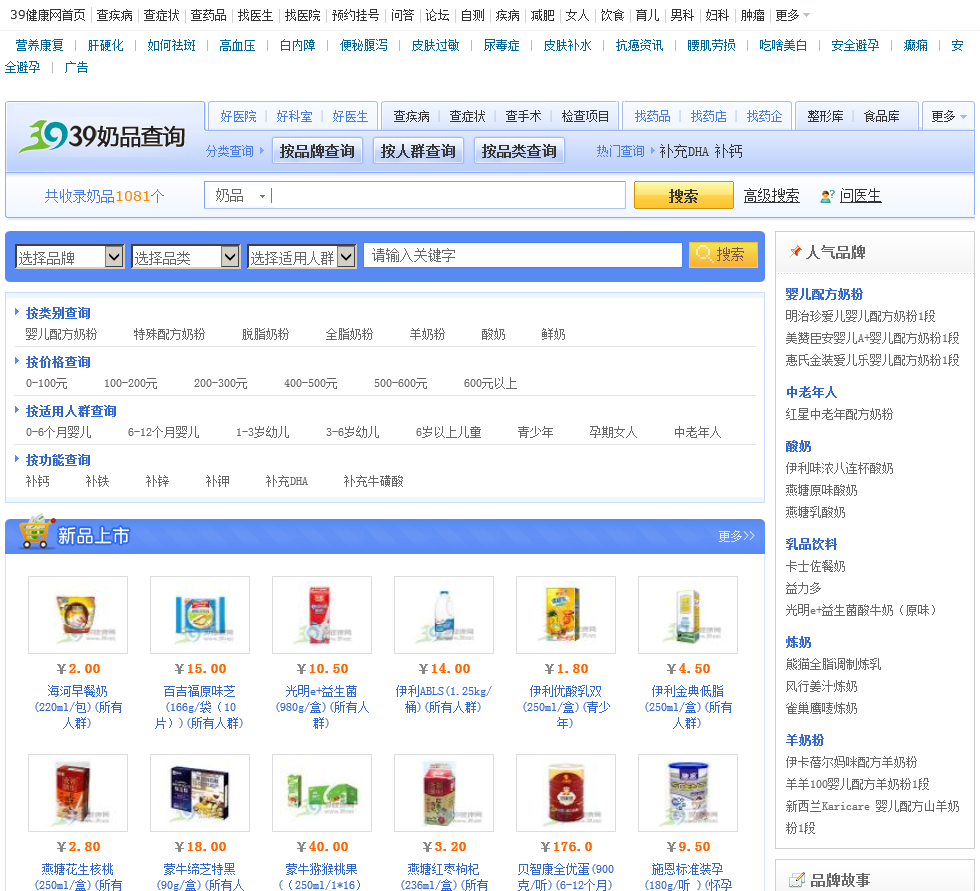Click the yellow 搜索 button
Image resolution: width=980 pixels, height=891 pixels.
683,196
